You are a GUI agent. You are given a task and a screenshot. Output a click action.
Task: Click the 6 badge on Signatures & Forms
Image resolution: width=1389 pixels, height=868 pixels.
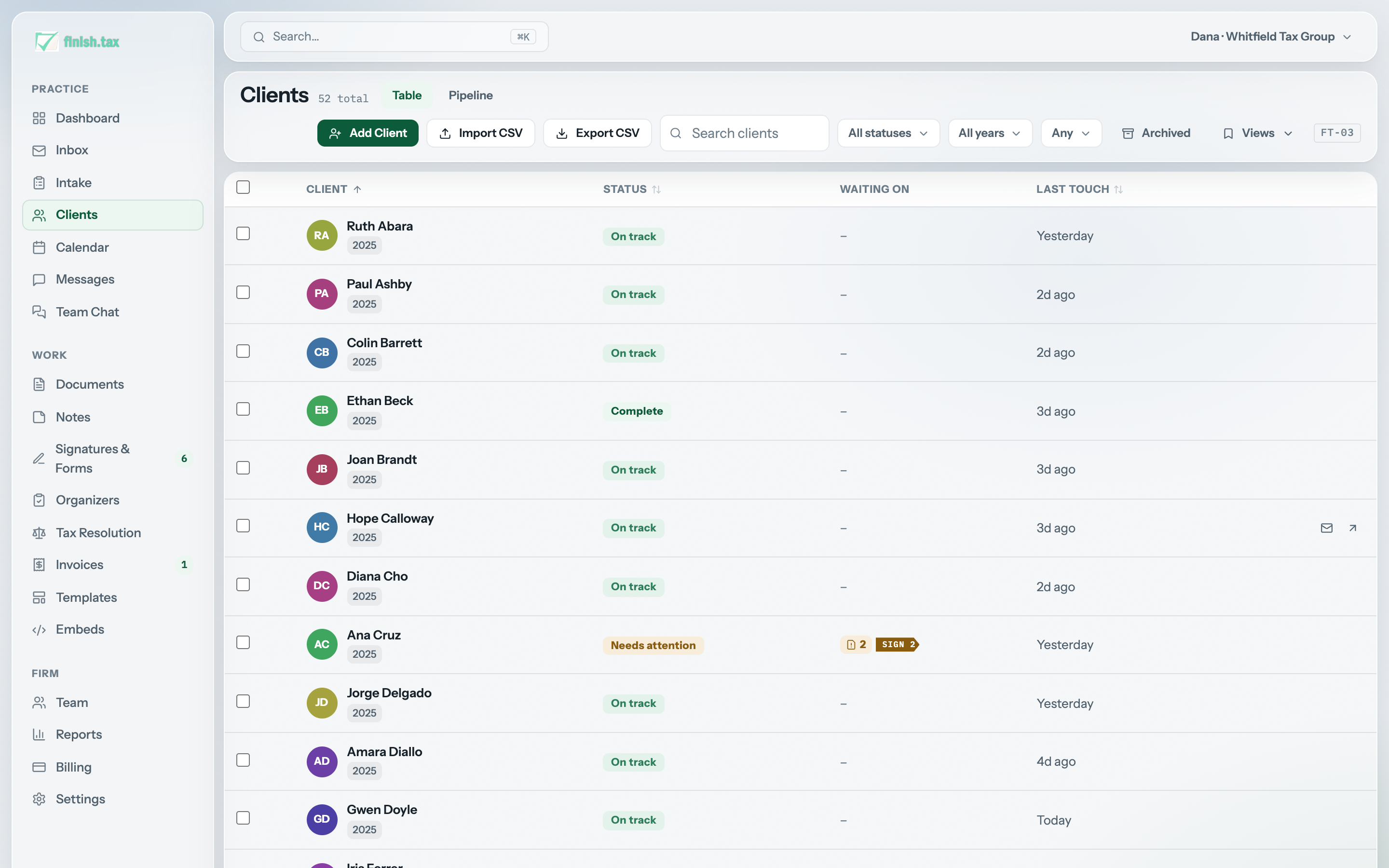coord(184,459)
